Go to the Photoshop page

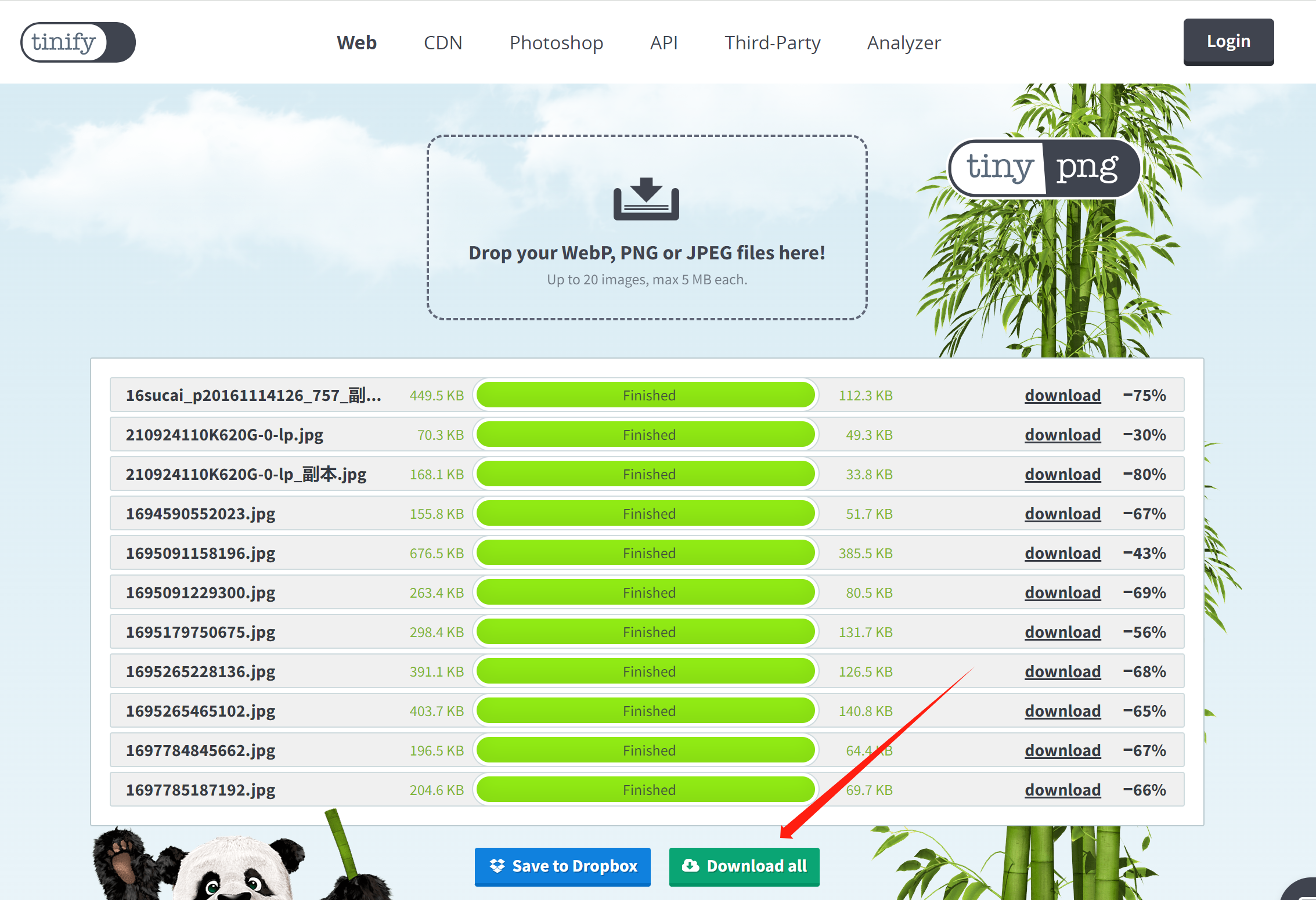point(556,42)
